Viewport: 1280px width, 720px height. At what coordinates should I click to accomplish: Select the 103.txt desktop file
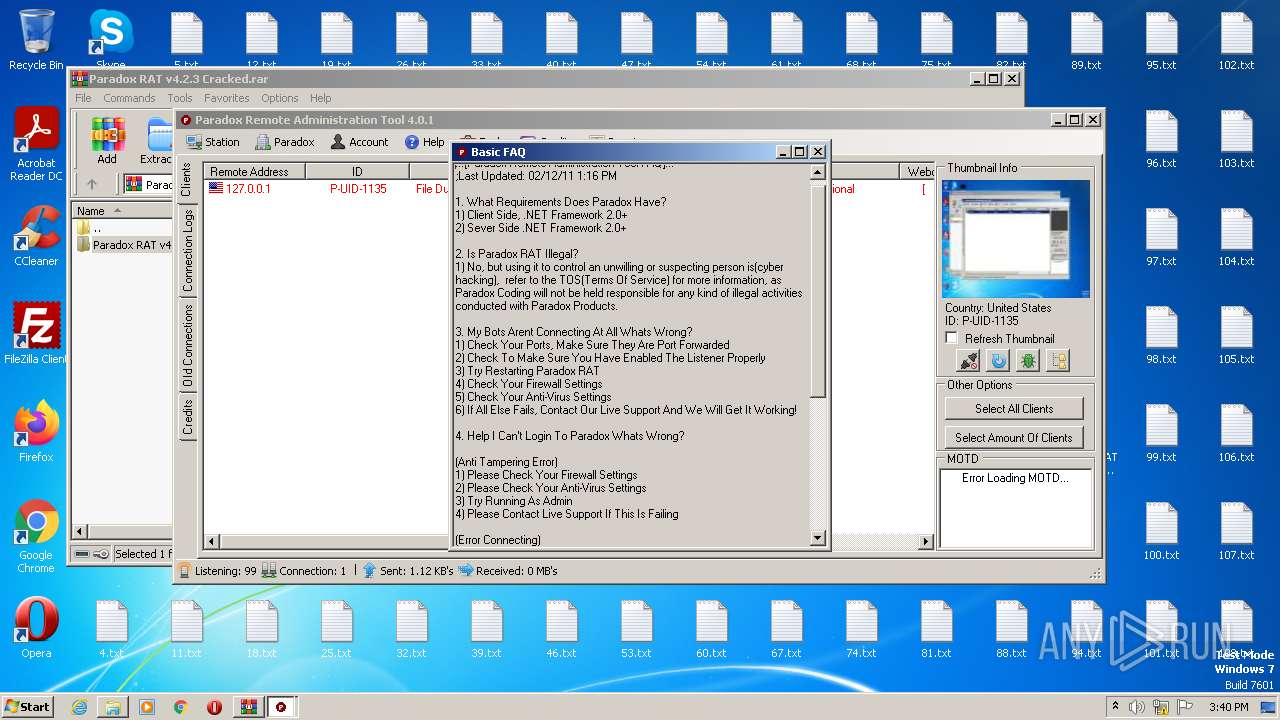point(1236,139)
